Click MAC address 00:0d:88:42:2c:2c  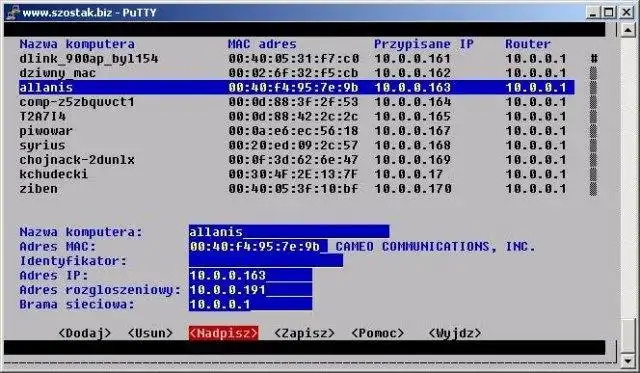(x=293, y=116)
